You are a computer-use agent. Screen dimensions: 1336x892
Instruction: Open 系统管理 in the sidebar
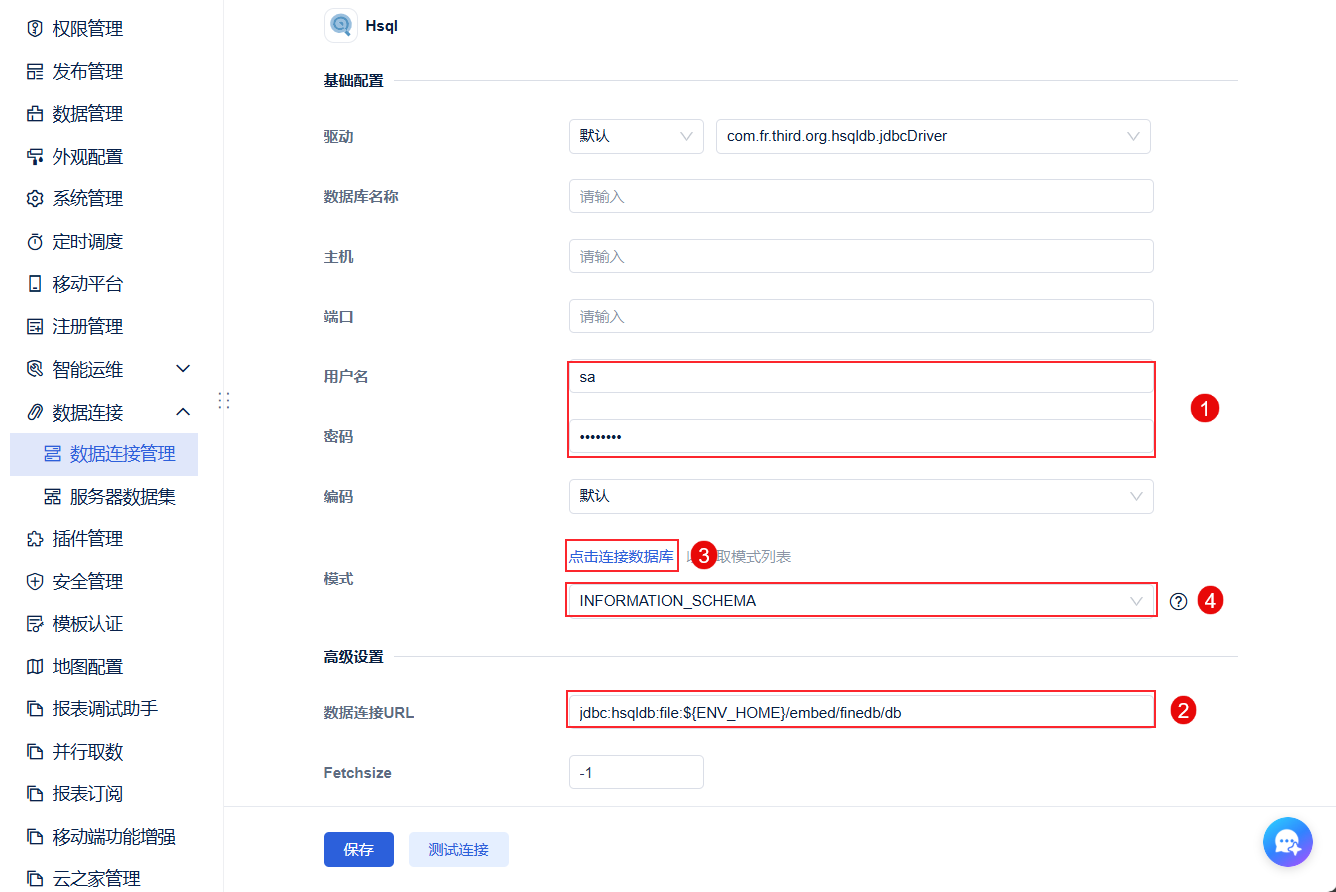point(88,199)
